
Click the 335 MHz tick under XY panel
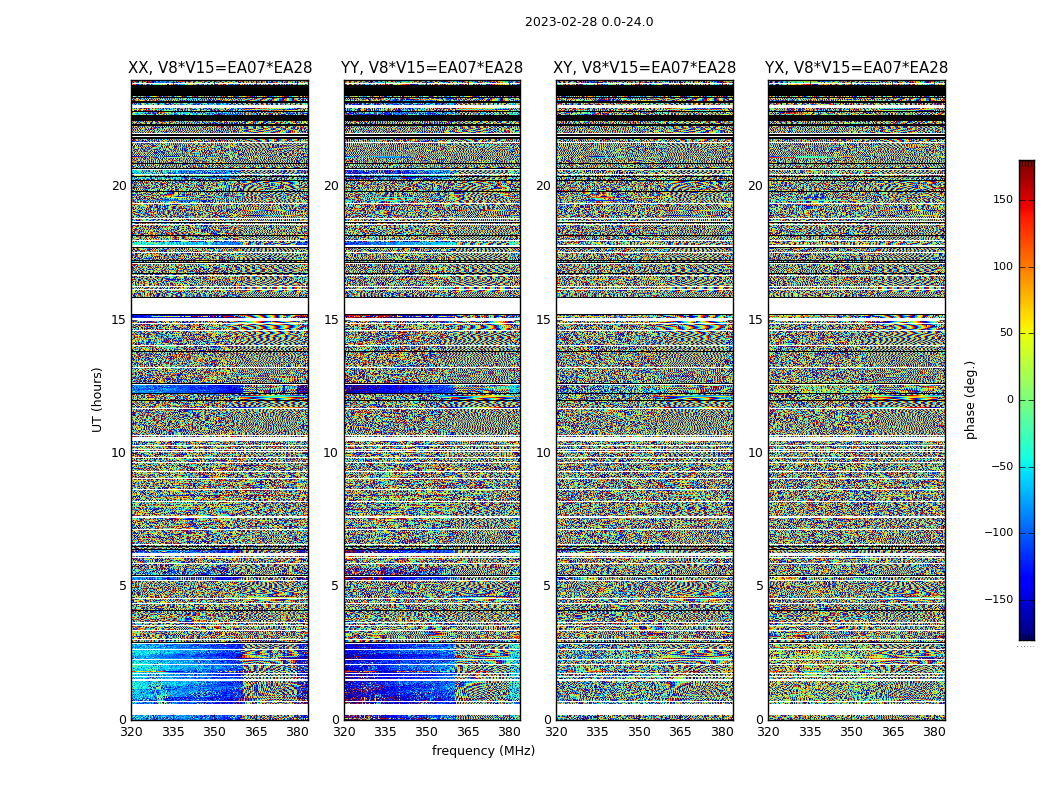(597, 732)
